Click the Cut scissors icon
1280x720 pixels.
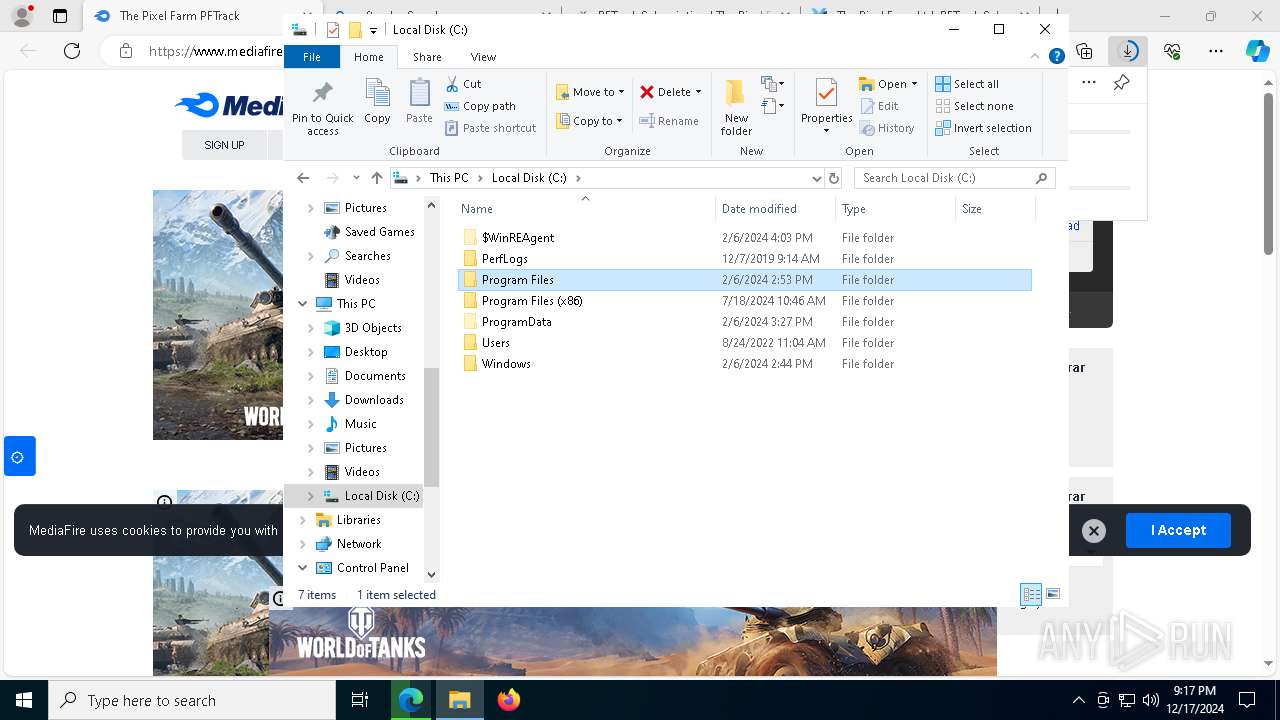[x=452, y=84]
